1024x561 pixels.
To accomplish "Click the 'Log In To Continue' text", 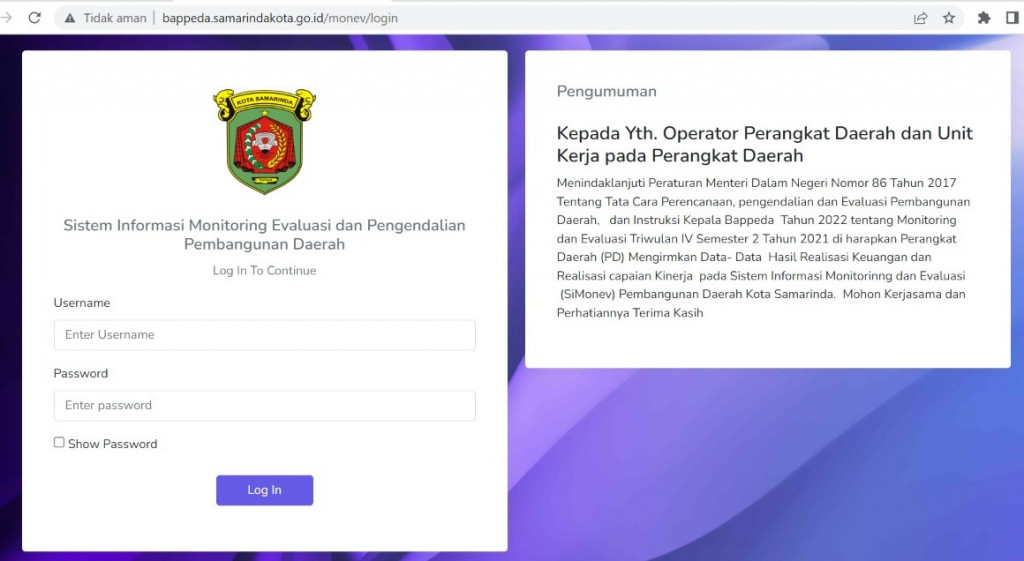I will click(x=264, y=270).
